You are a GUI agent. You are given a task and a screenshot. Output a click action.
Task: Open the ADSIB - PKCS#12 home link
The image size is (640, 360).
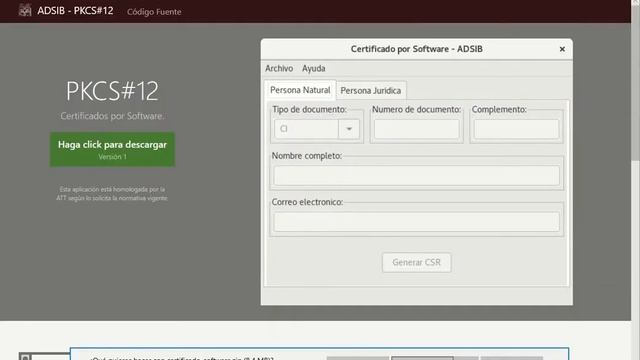(75, 11)
